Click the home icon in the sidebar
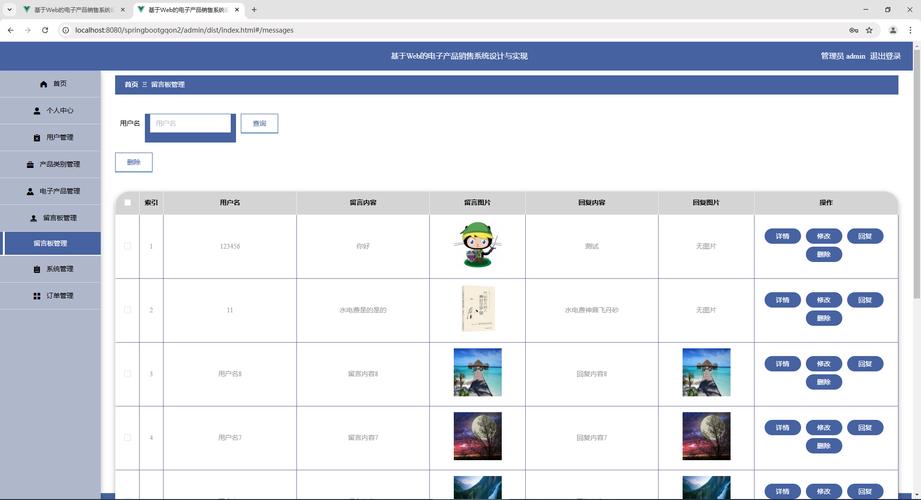Screen dimensions: 921x500 point(43,84)
